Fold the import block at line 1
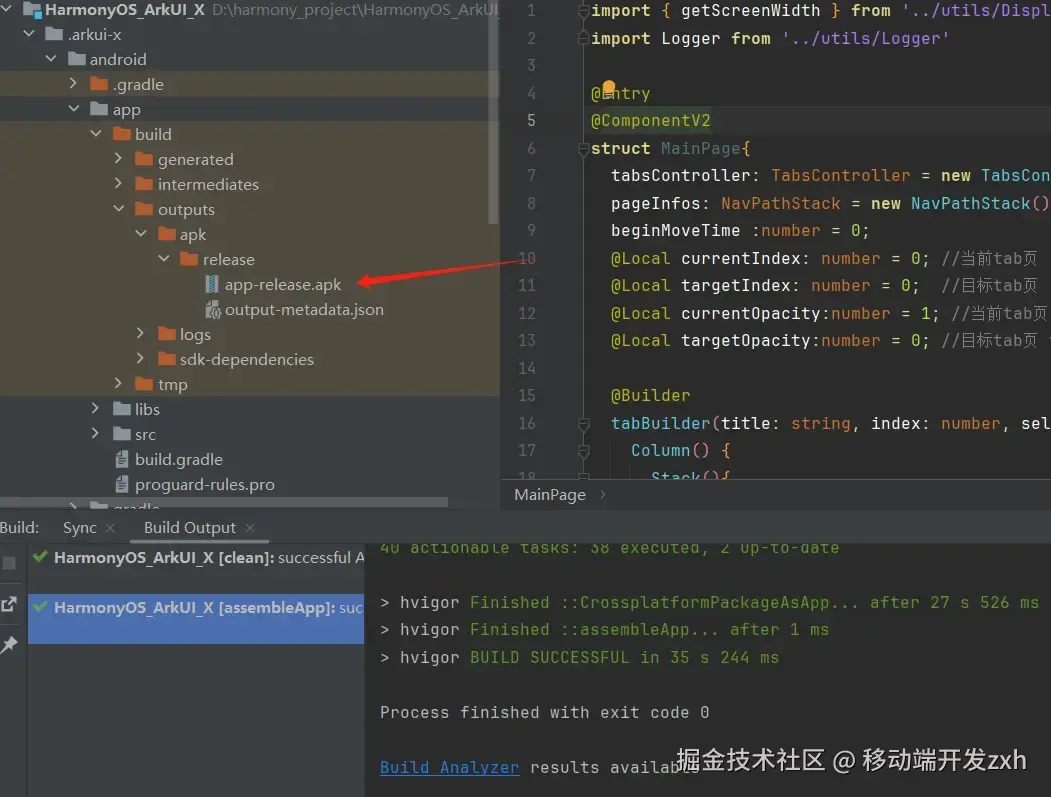 click(584, 11)
